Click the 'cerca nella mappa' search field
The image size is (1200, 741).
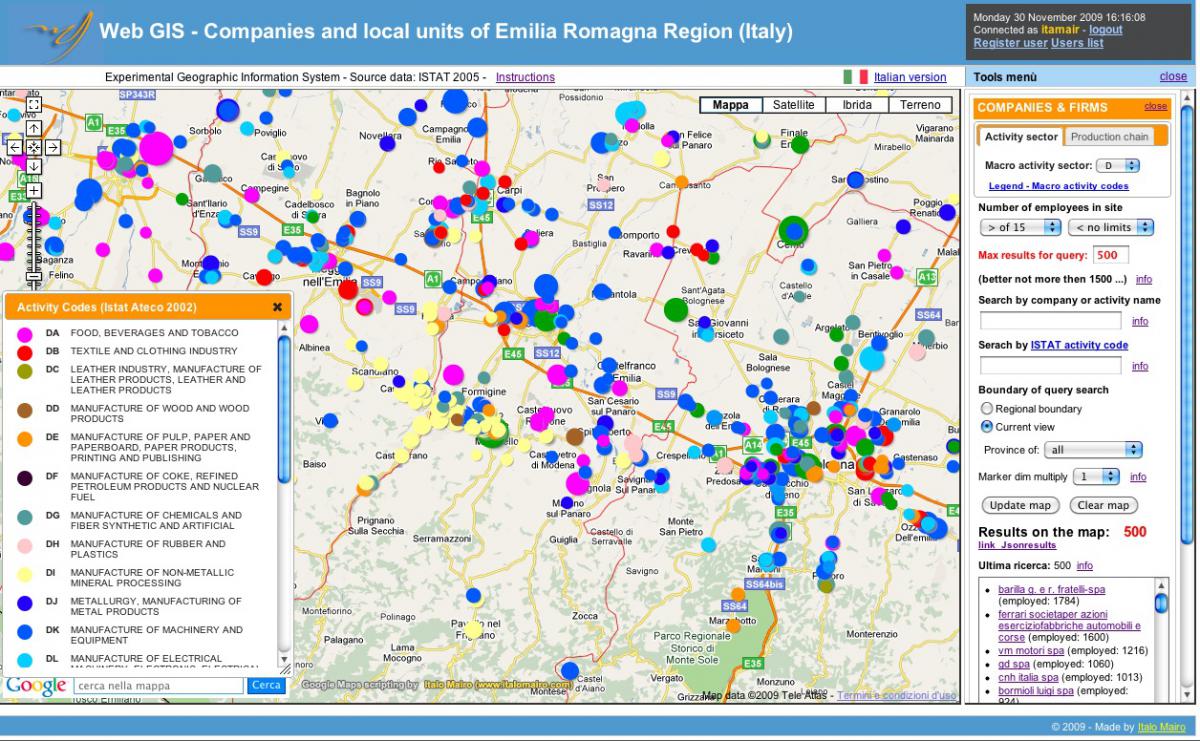[159, 686]
